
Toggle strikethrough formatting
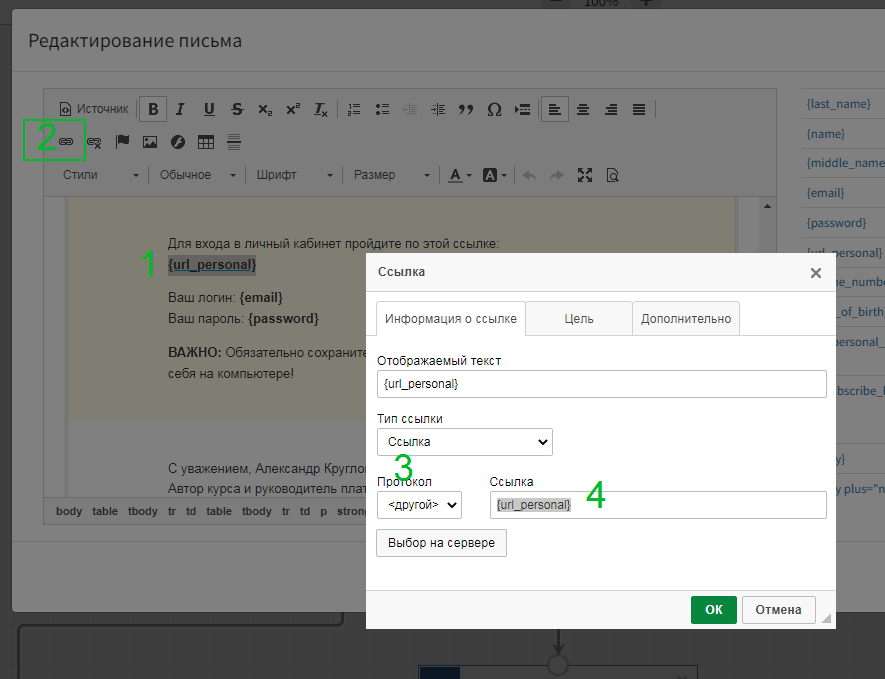tap(237, 109)
